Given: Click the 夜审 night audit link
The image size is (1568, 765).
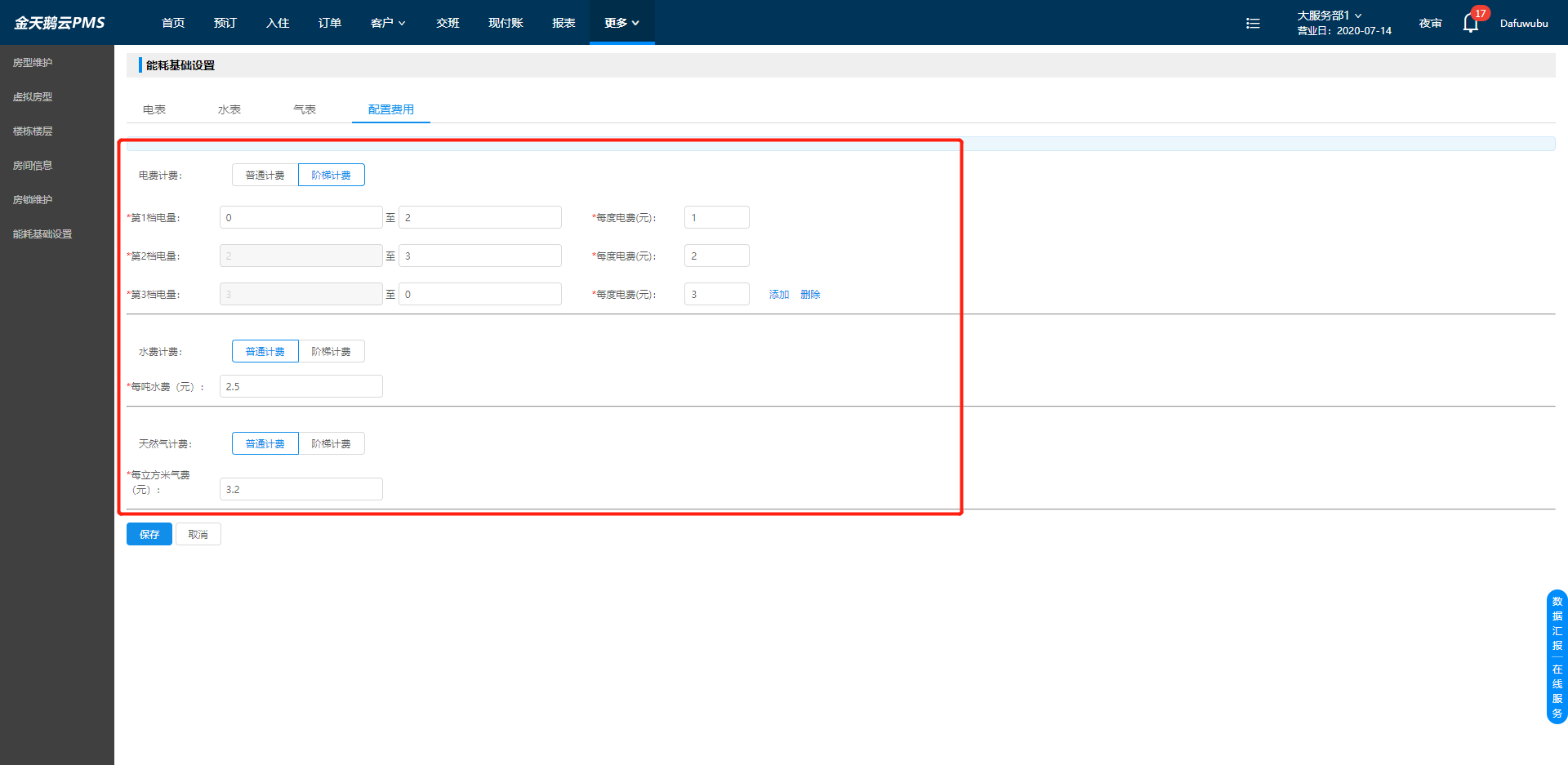Looking at the screenshot, I should [1430, 23].
